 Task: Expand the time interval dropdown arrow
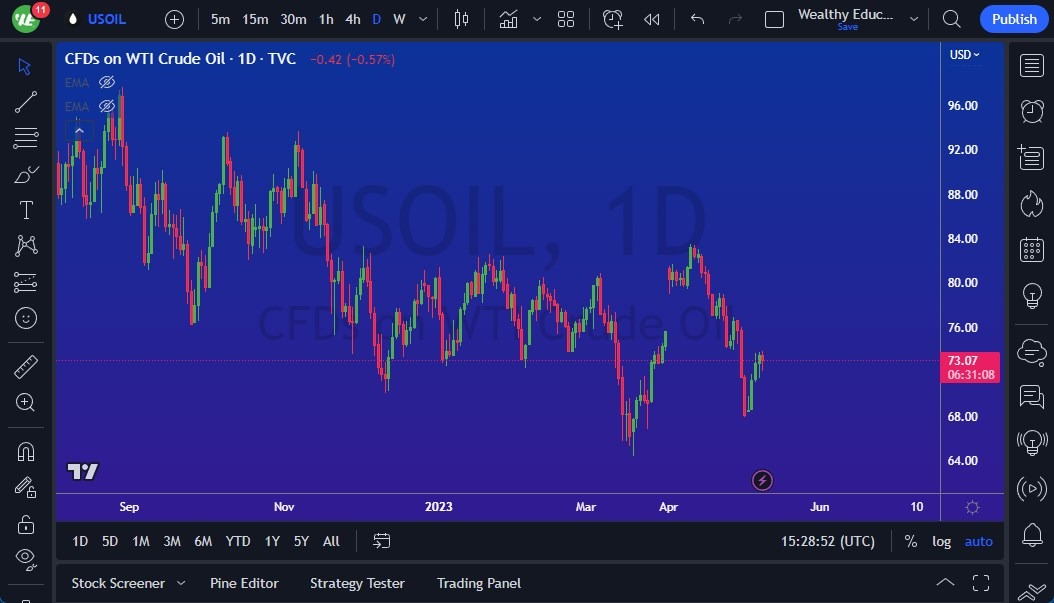coord(423,19)
